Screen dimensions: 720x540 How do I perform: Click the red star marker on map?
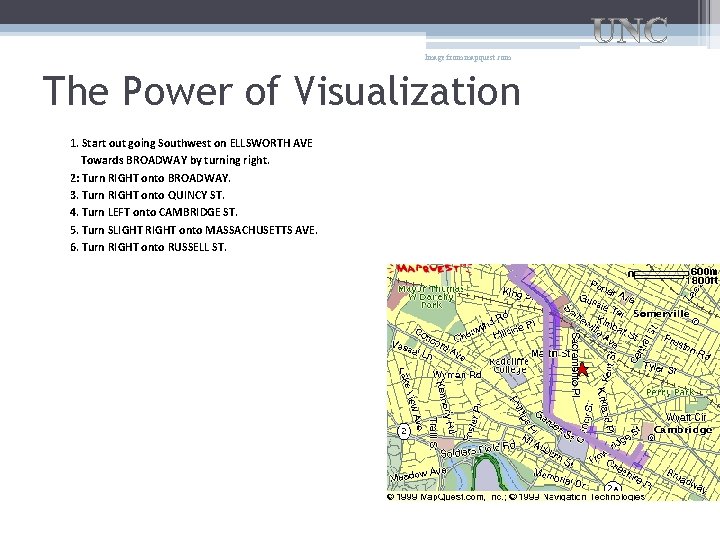pyautogui.click(x=583, y=369)
